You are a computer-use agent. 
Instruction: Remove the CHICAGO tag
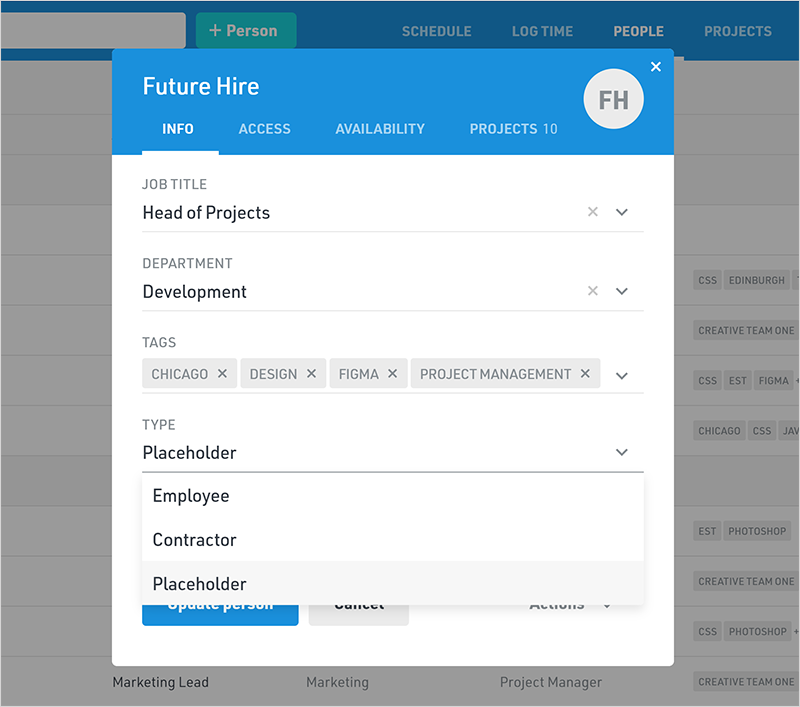coord(222,374)
